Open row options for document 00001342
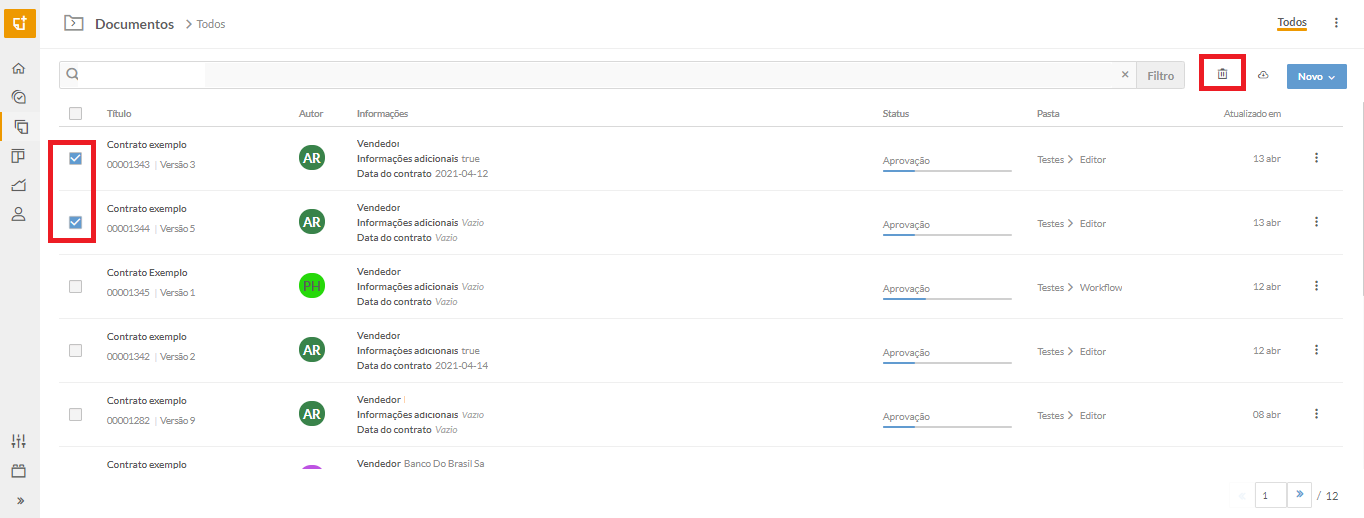1364x518 pixels. click(x=1316, y=350)
